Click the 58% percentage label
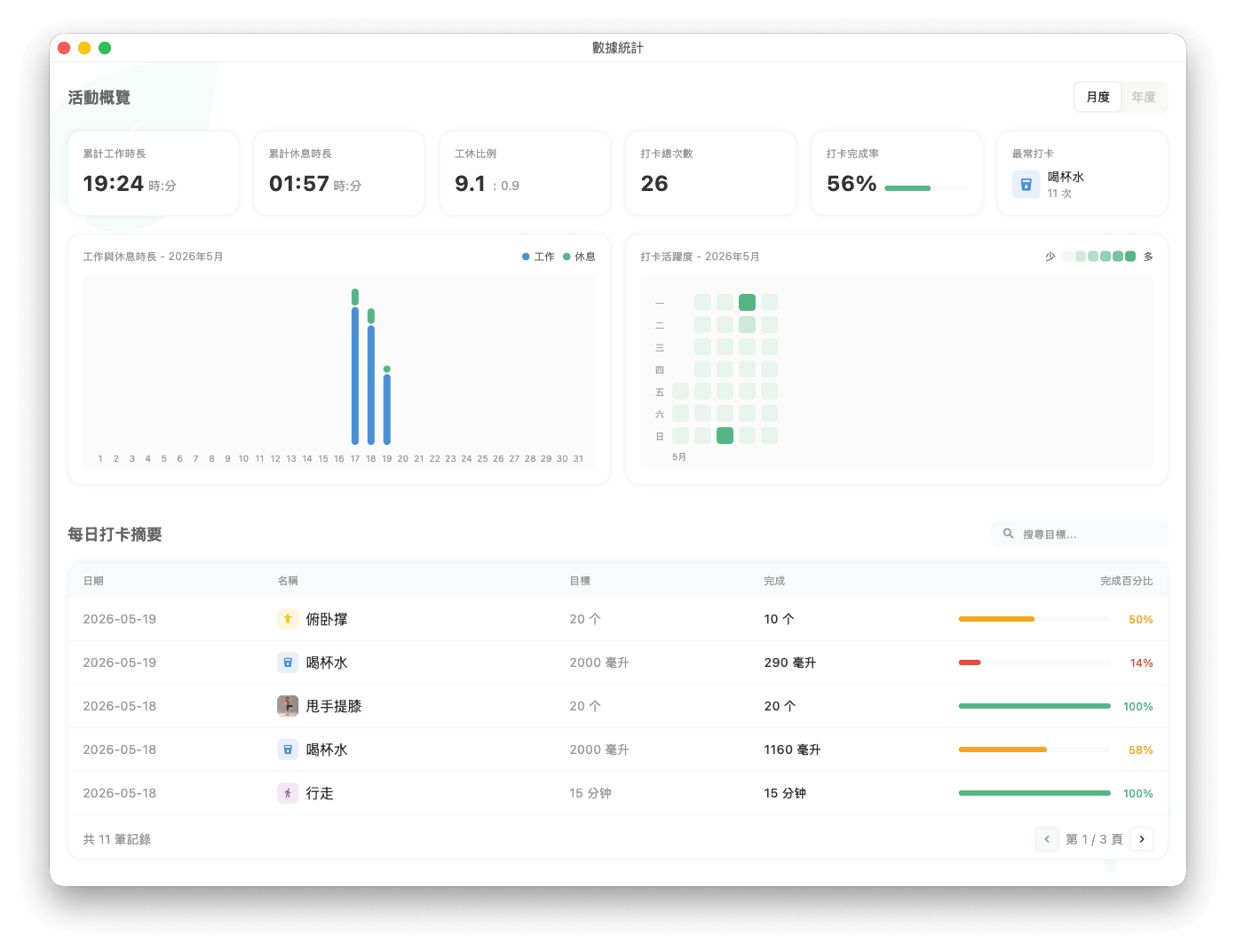This screenshot has width=1236, height=952. (1141, 750)
